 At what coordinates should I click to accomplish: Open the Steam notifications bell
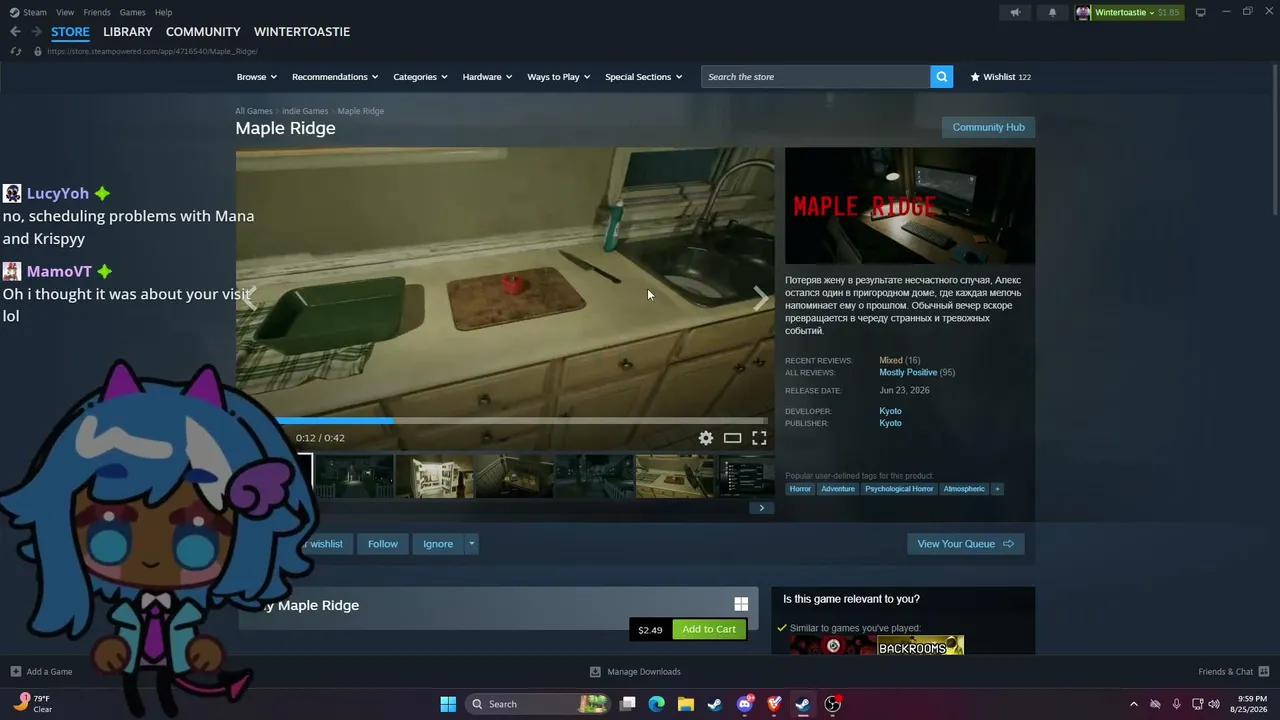1052,12
